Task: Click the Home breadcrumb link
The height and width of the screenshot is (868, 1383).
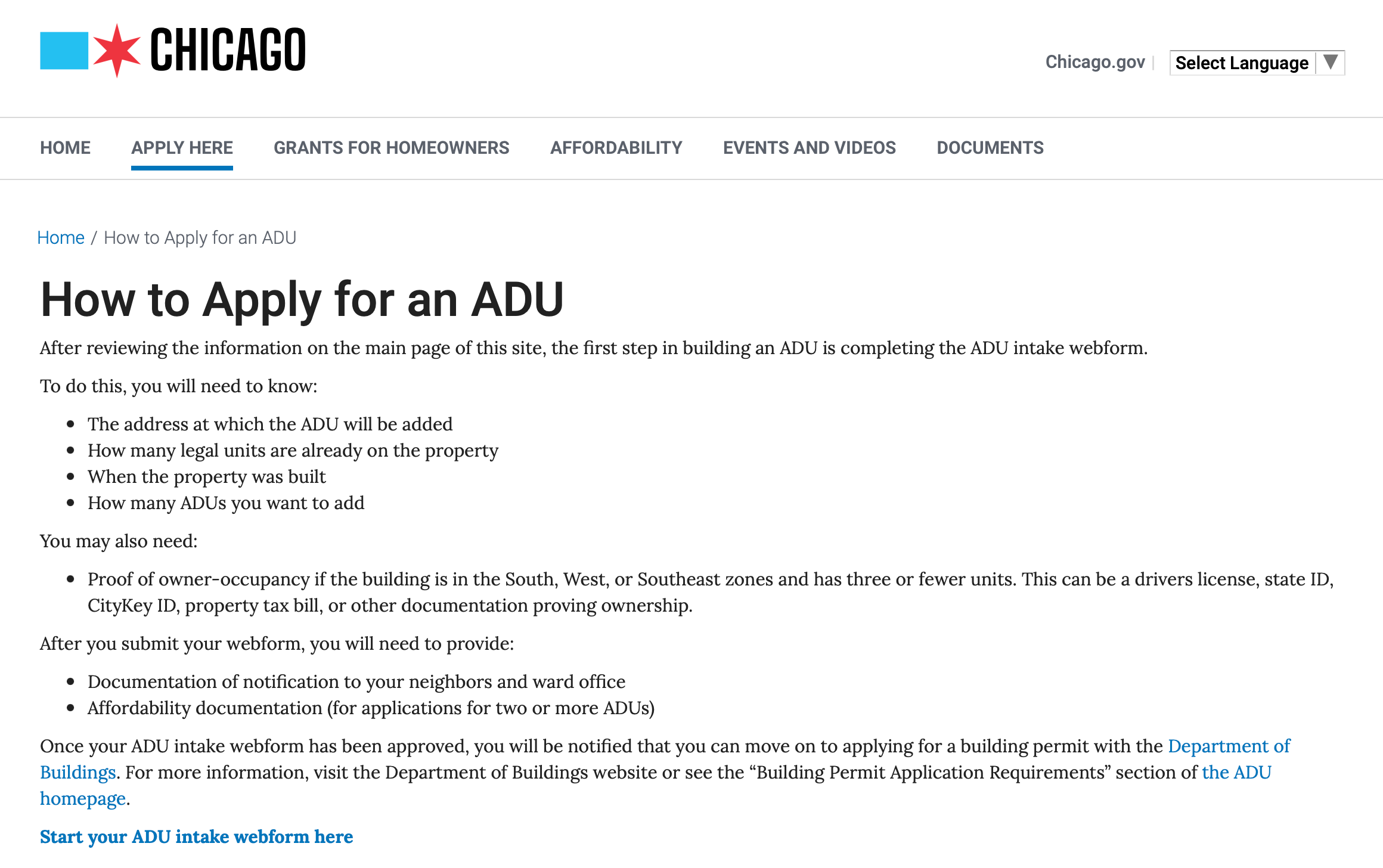Action: click(x=61, y=237)
